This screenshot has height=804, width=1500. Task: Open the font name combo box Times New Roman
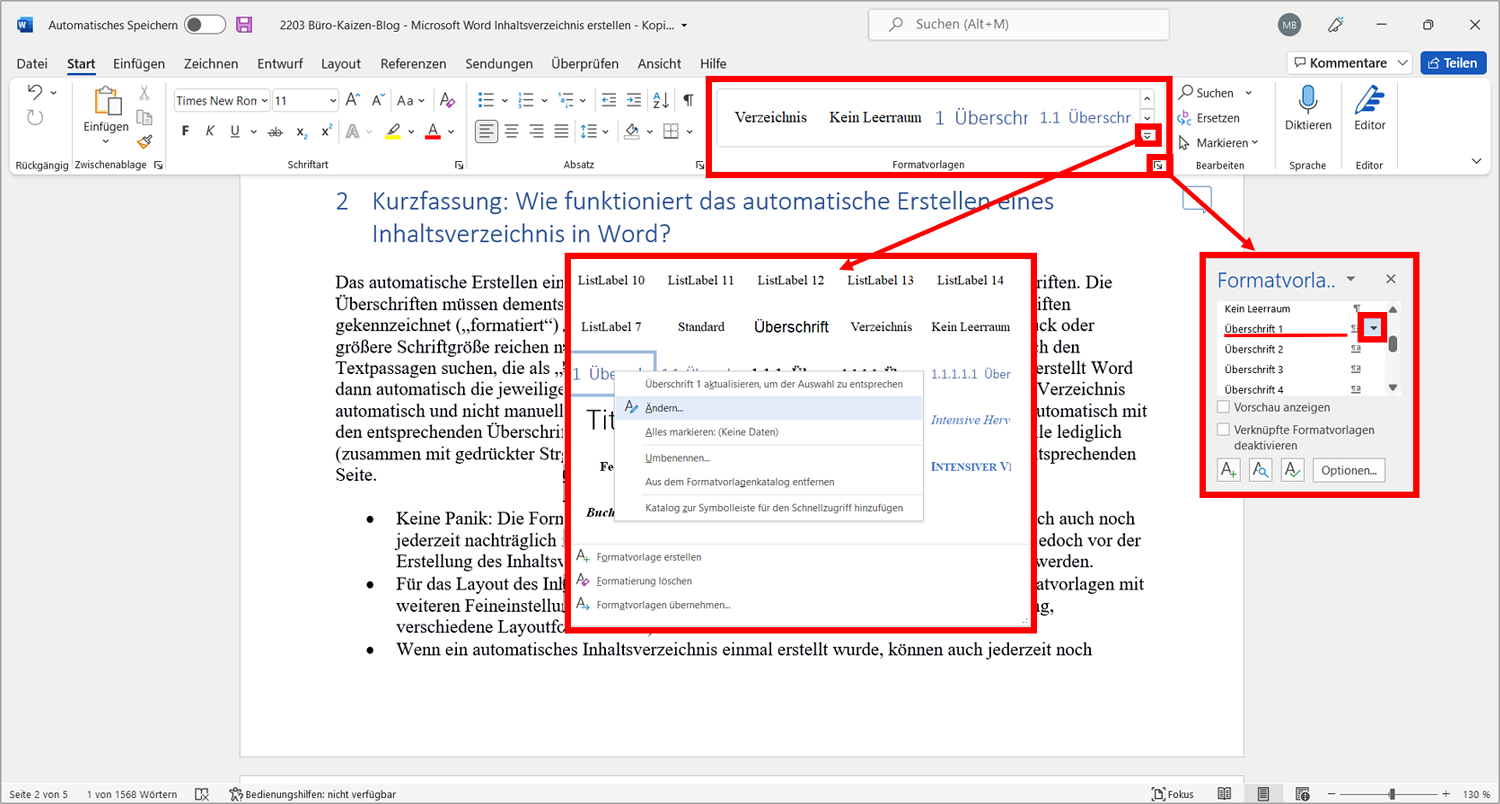coord(221,100)
